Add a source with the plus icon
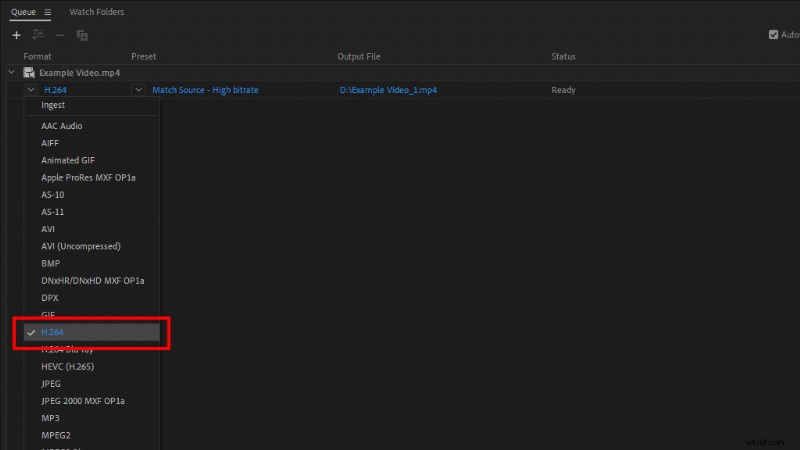Image resolution: width=800 pixels, height=450 pixels. pos(16,35)
